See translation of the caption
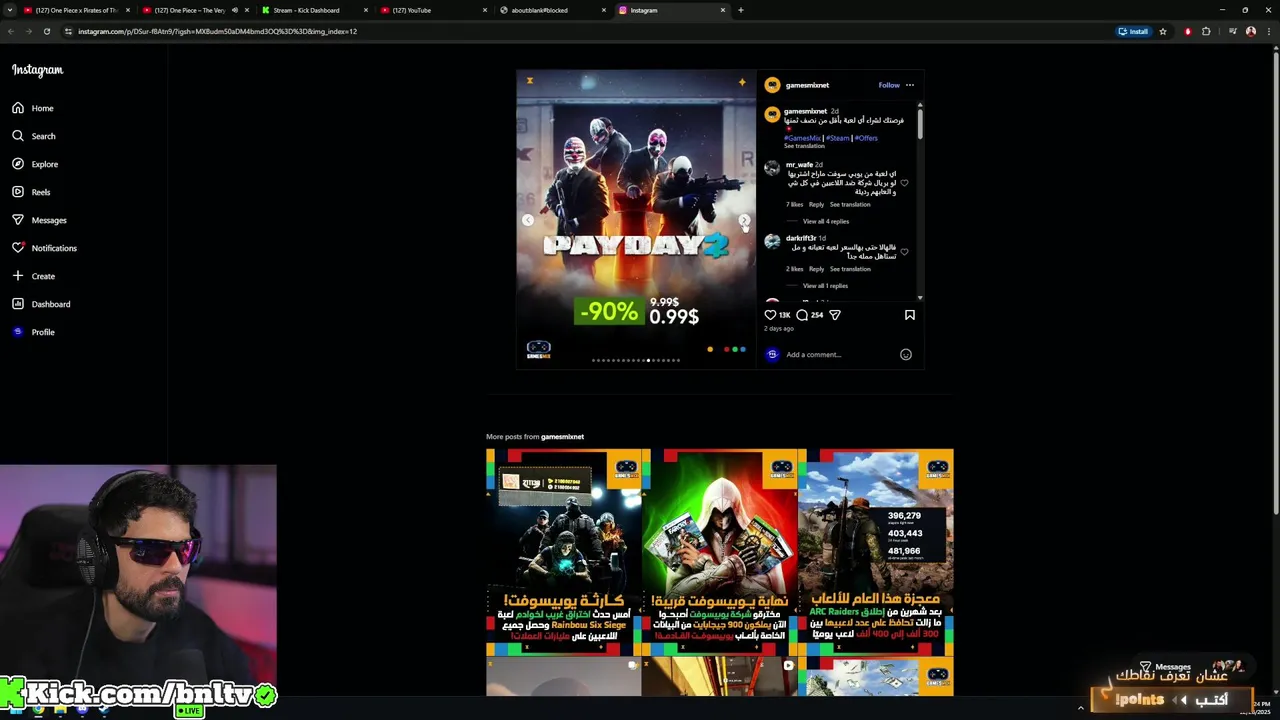 click(x=804, y=146)
